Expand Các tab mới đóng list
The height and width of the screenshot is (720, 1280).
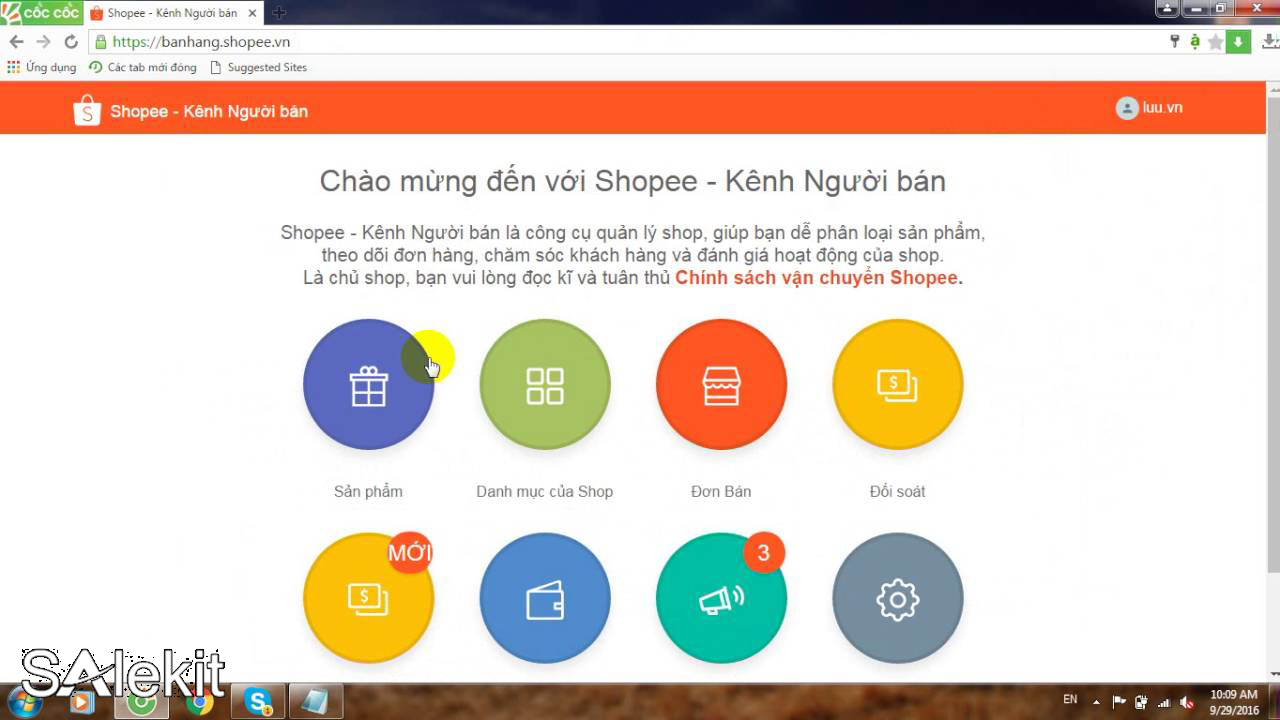tap(143, 67)
